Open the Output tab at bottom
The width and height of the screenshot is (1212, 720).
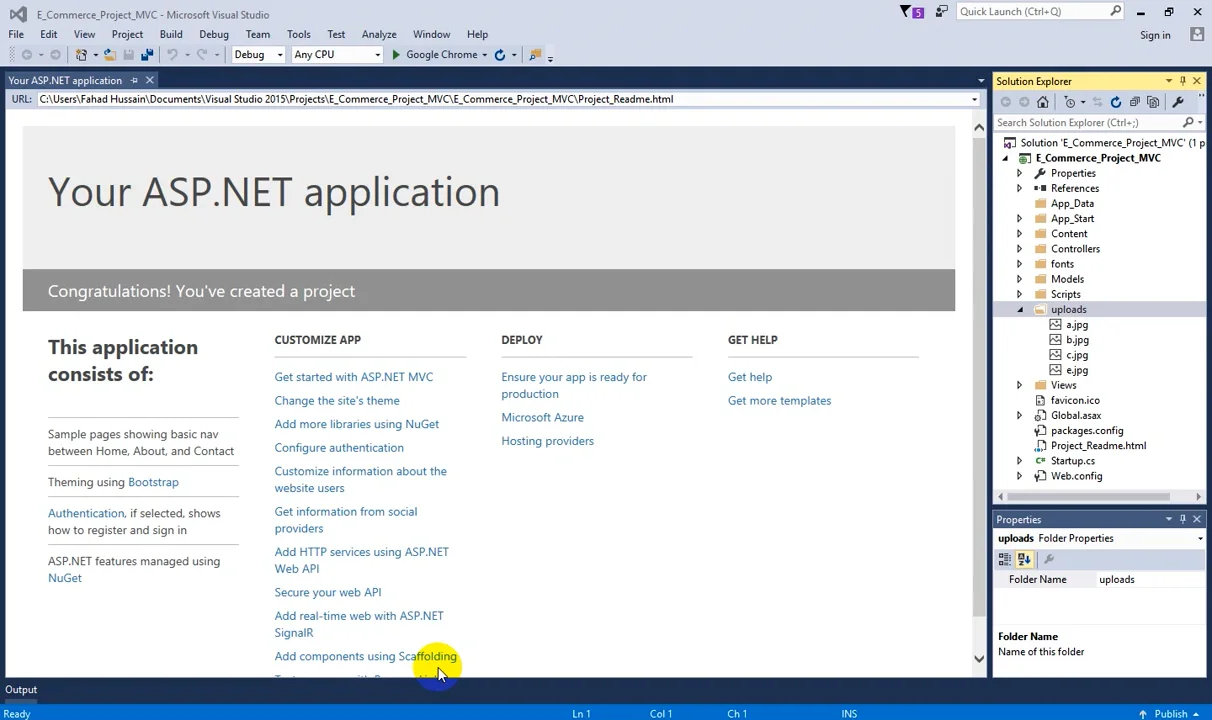pyautogui.click(x=21, y=689)
